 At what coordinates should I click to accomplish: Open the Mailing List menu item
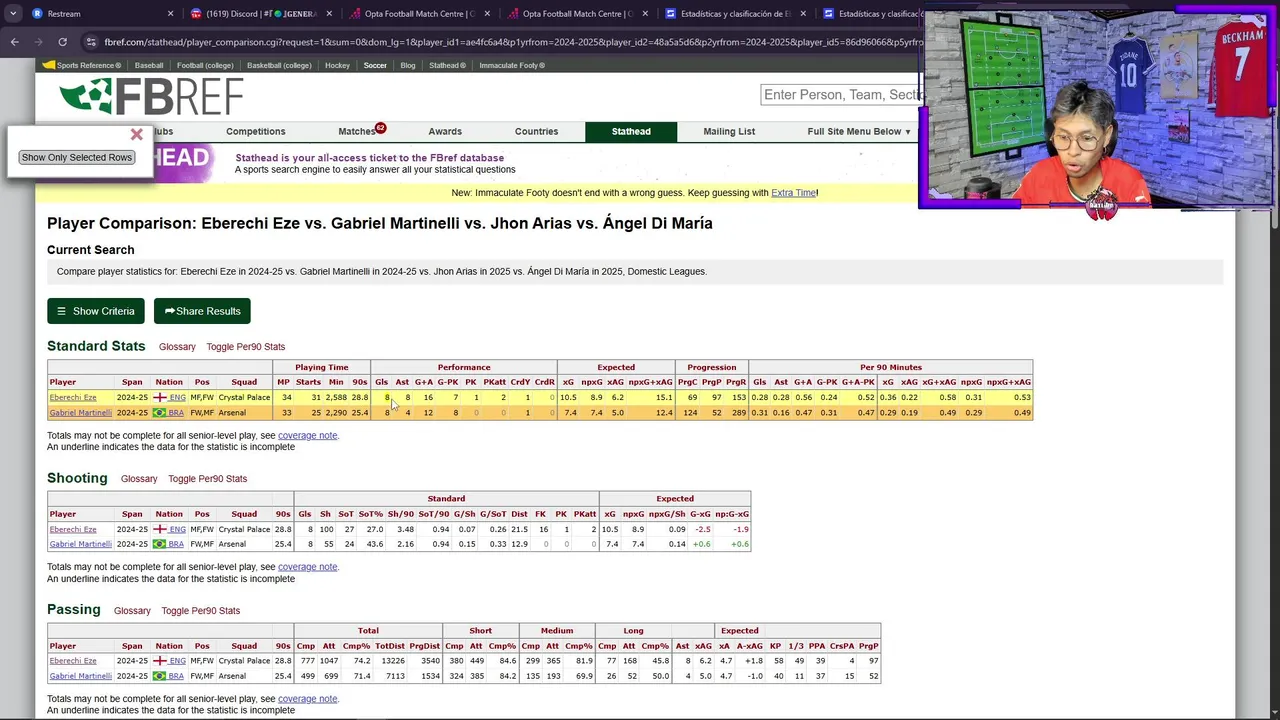coord(729,131)
